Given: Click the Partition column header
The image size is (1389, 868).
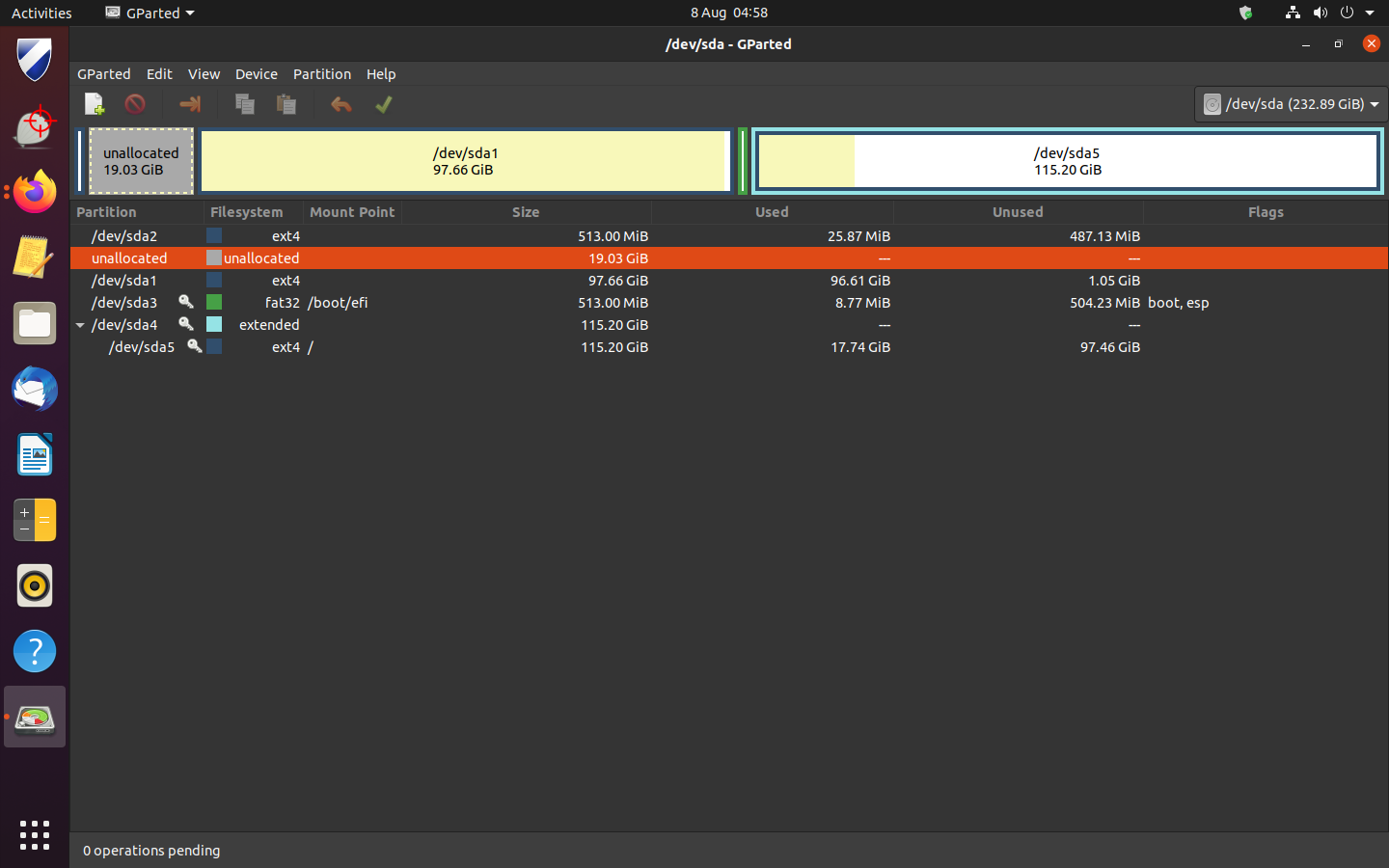Looking at the screenshot, I should click(x=137, y=212).
